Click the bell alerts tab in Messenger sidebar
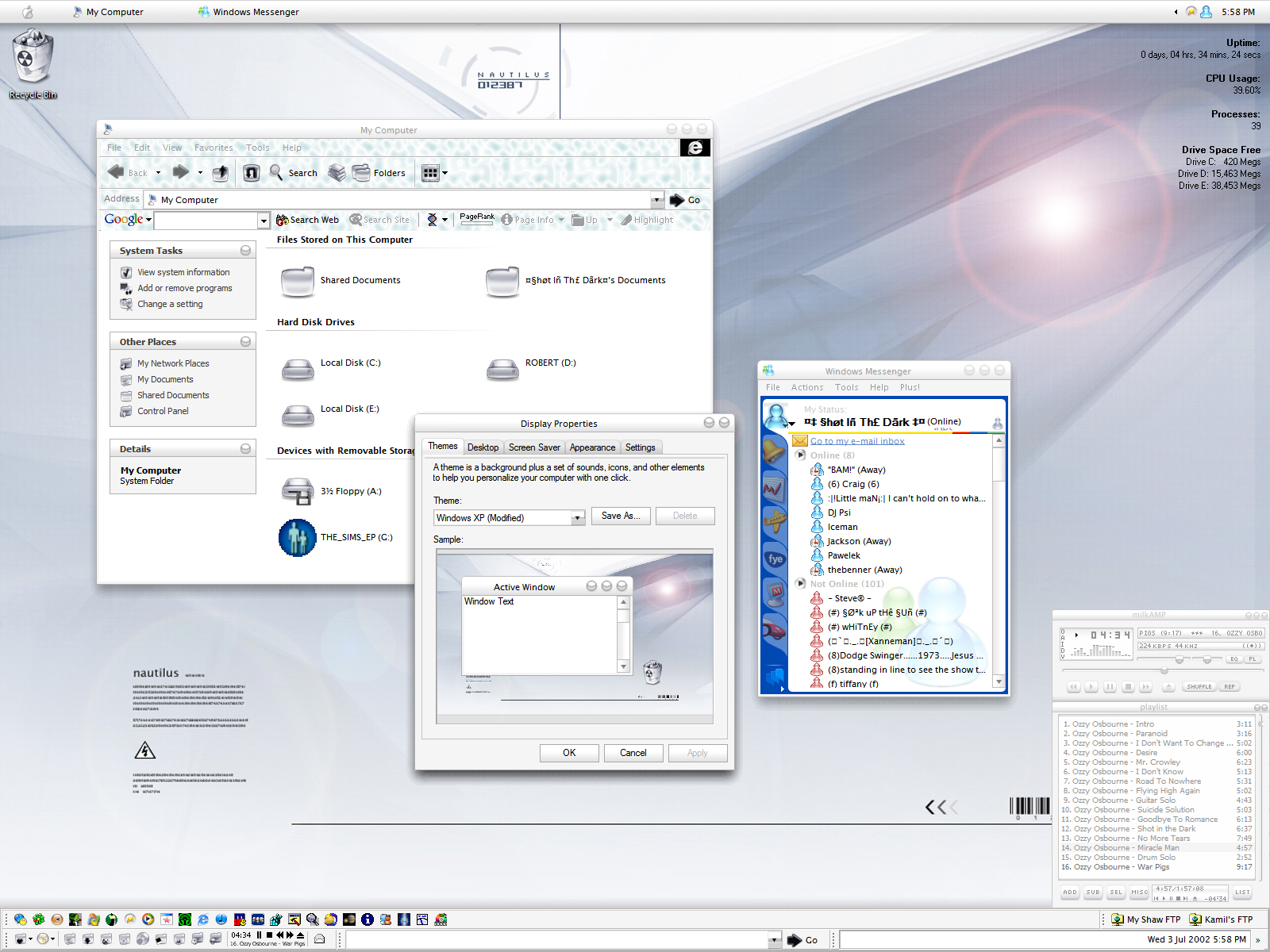Image resolution: width=1270 pixels, height=952 pixels. 775,450
